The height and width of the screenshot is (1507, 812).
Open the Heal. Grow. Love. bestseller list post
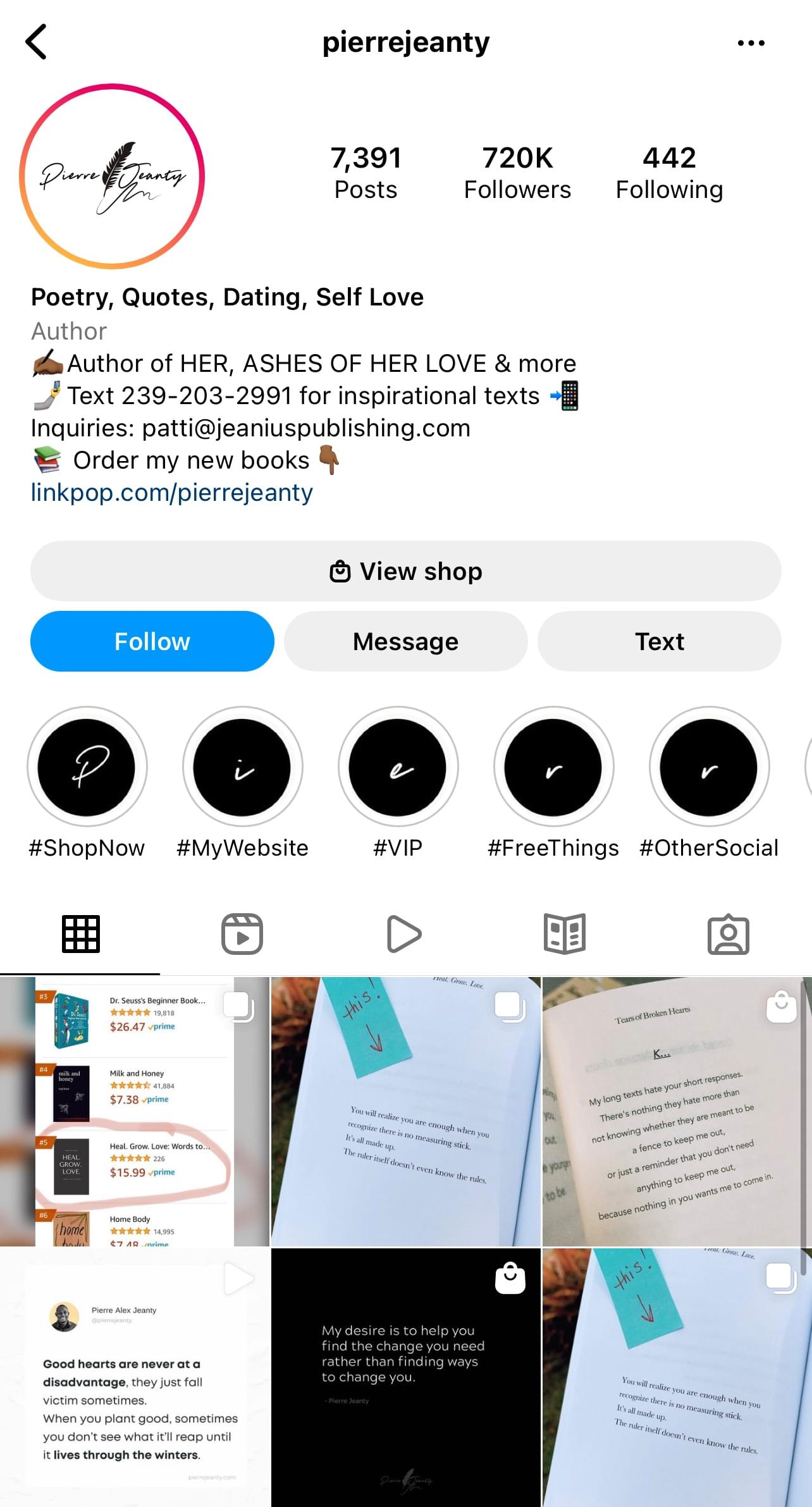coord(135,1111)
